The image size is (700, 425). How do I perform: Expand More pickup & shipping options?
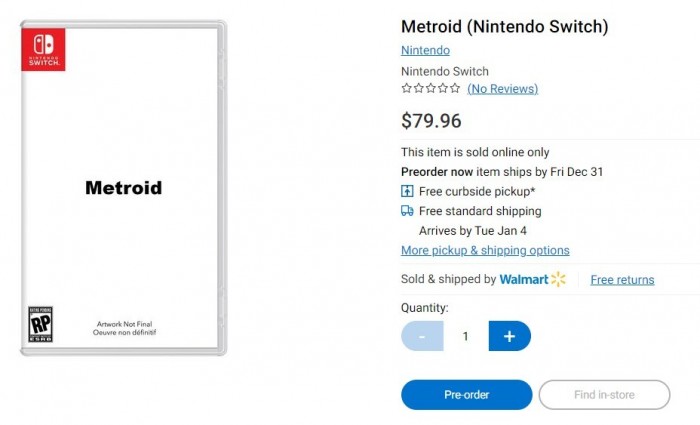point(485,251)
